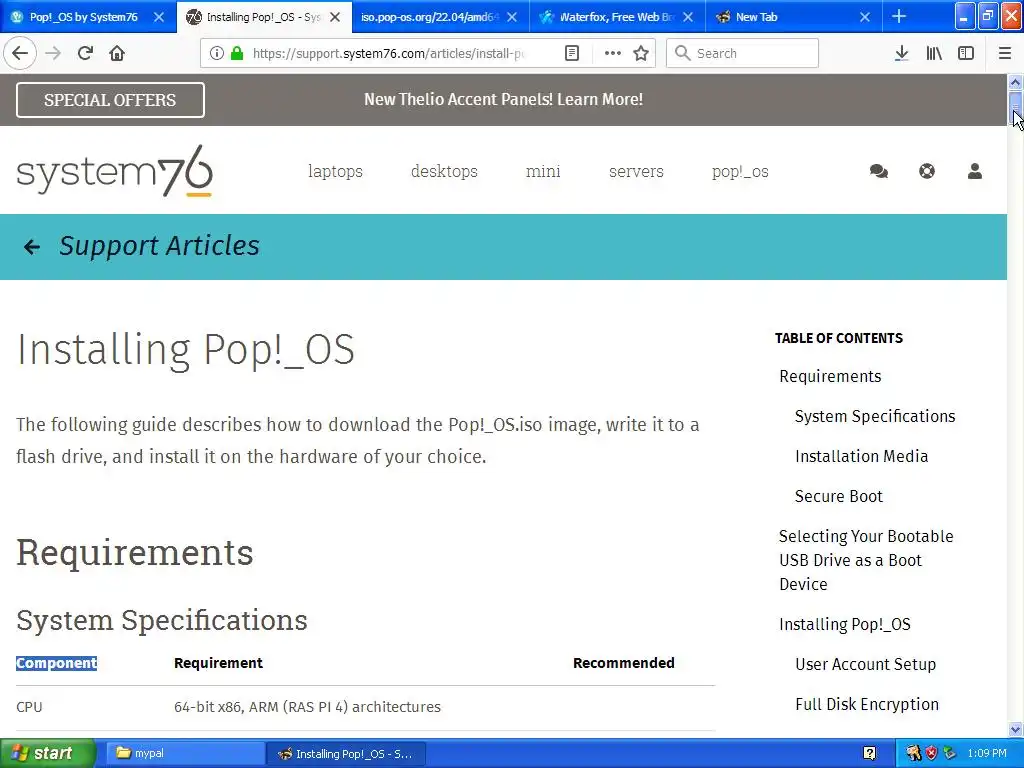Open the desktops menu item
This screenshot has width=1024, height=768.
(444, 171)
